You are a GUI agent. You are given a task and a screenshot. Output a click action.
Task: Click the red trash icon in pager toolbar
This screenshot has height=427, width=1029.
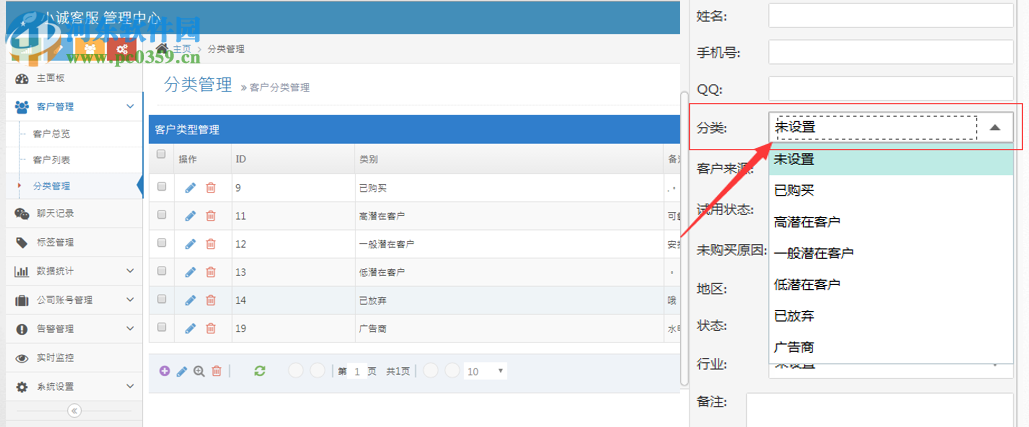point(217,371)
